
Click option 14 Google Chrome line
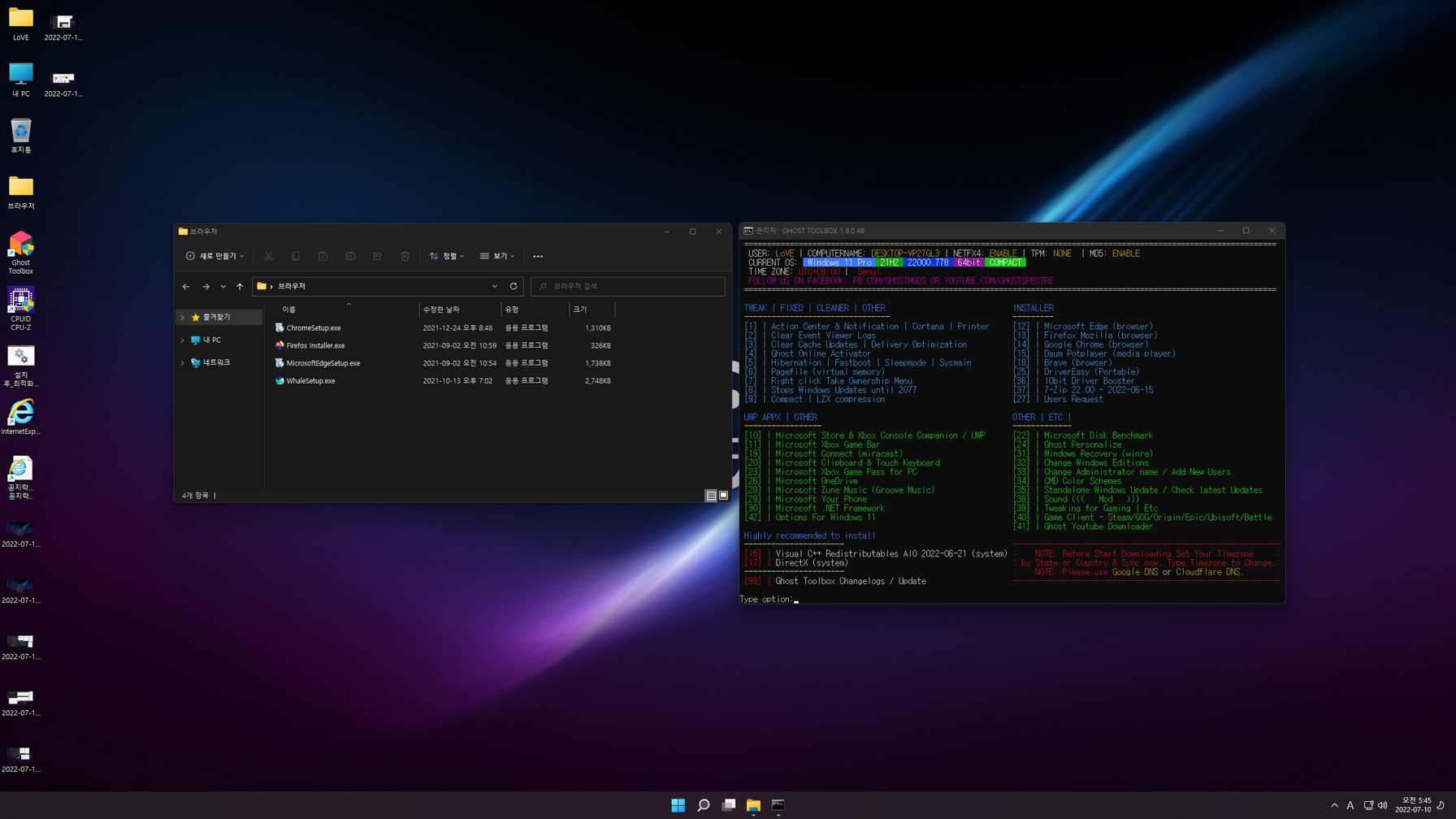(1081, 344)
